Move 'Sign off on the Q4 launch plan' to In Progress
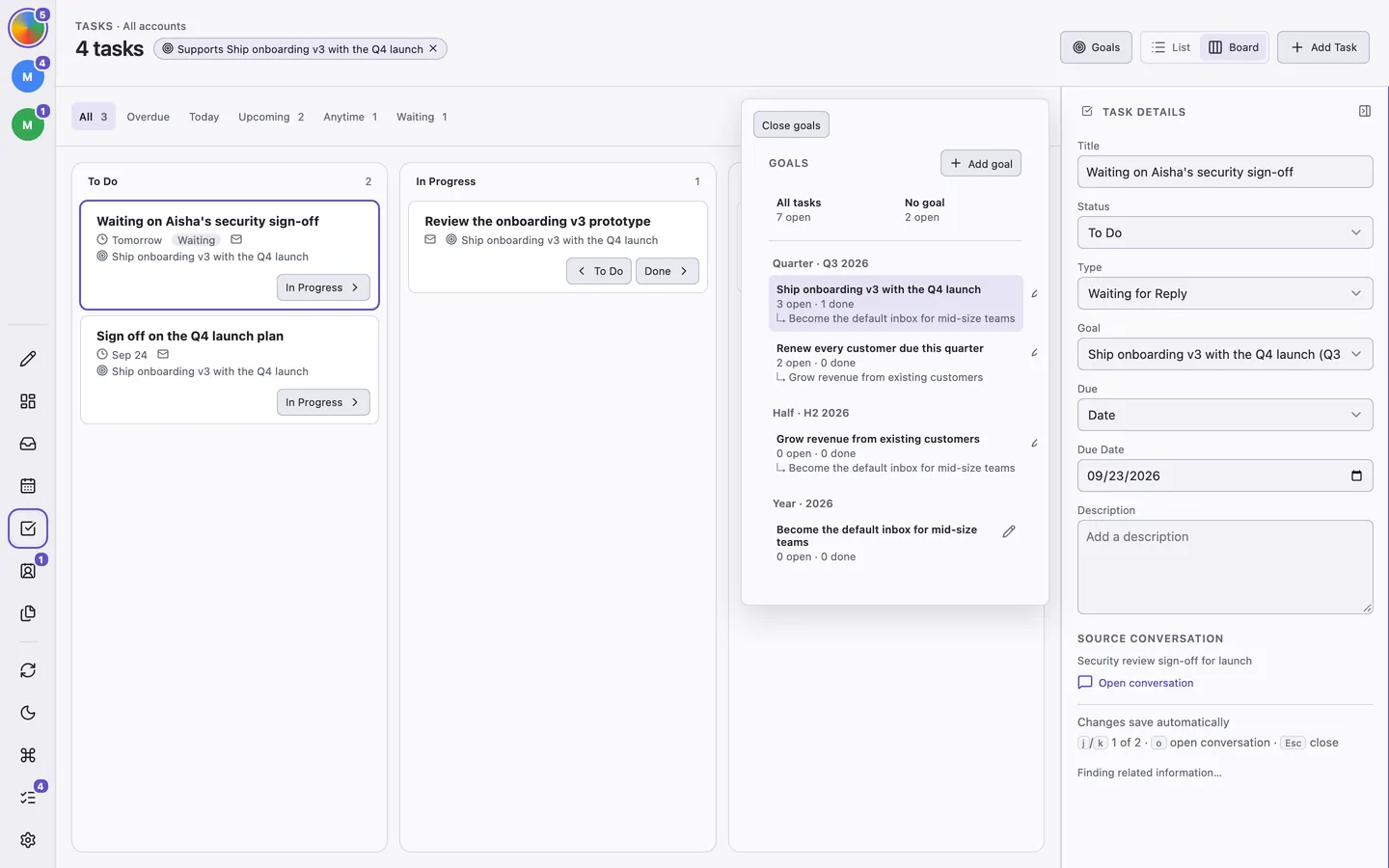Viewport: 1389px width, 868px height. [323, 402]
